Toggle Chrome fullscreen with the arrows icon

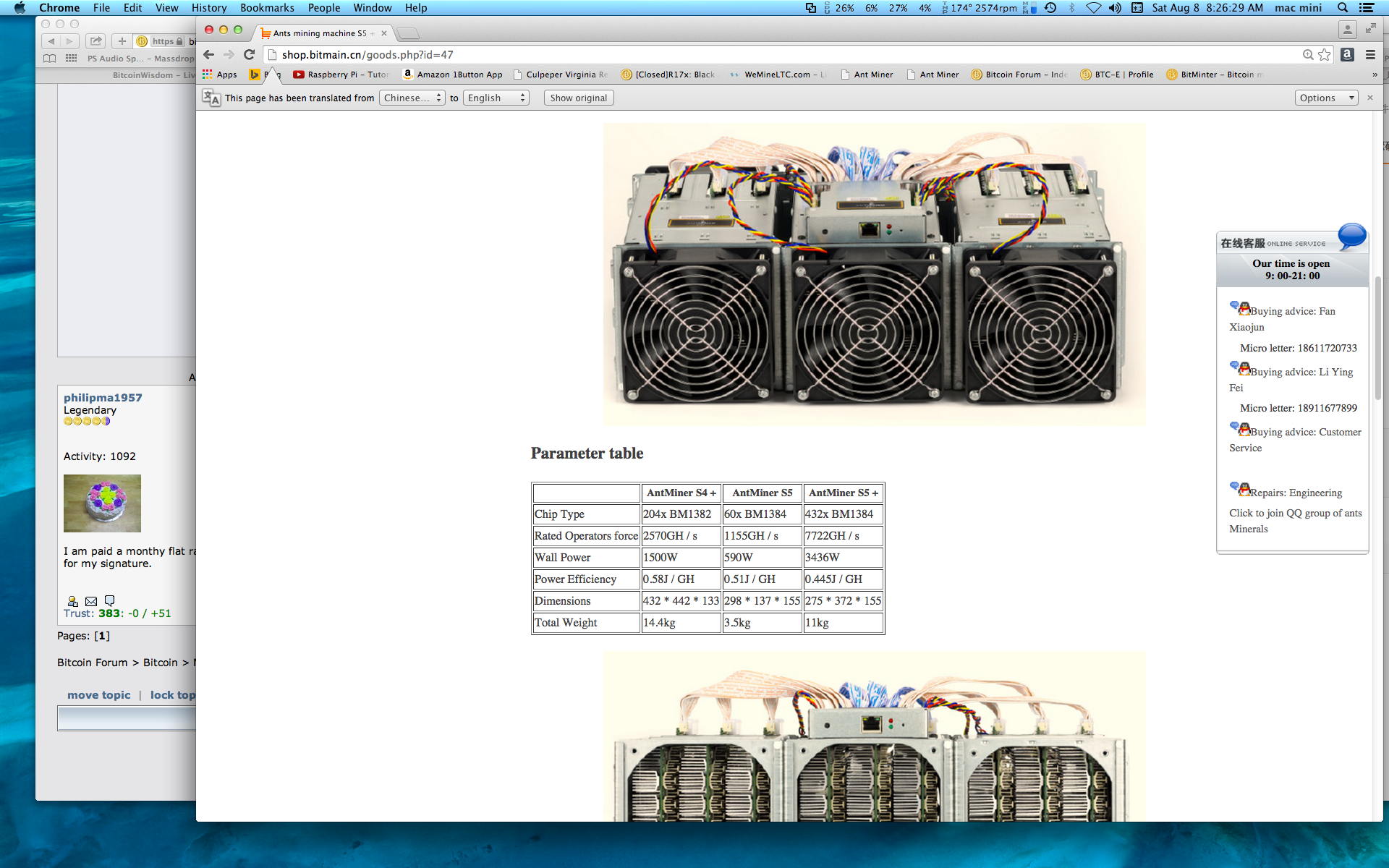click(x=1370, y=29)
